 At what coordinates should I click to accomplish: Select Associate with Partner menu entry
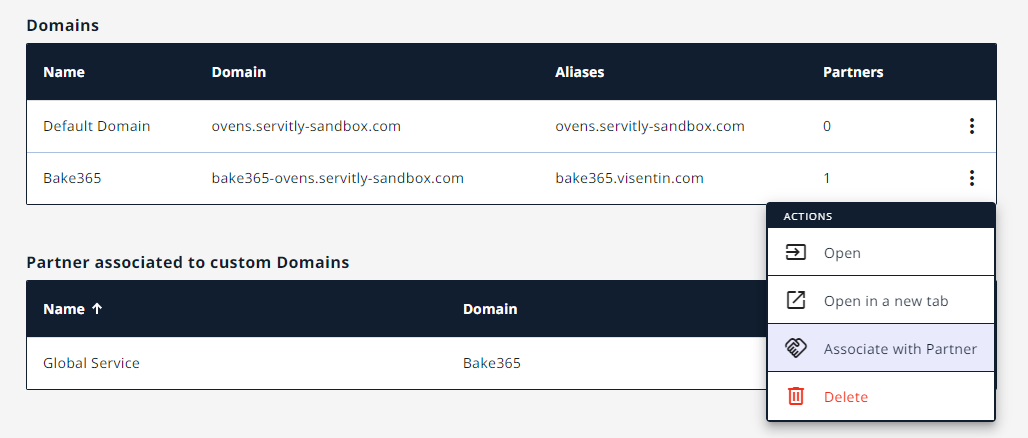899,349
